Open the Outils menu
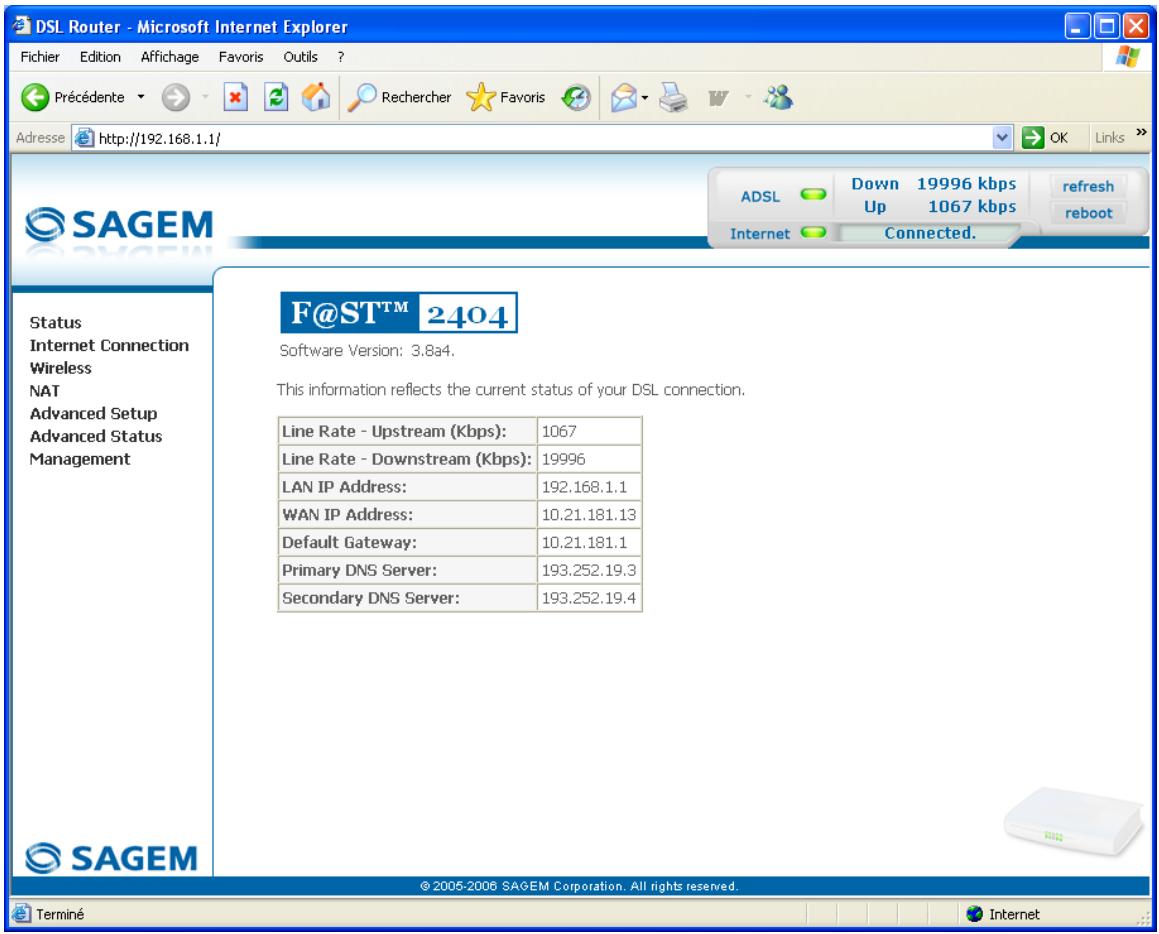Viewport: 1159px width, 934px height. [x=300, y=57]
